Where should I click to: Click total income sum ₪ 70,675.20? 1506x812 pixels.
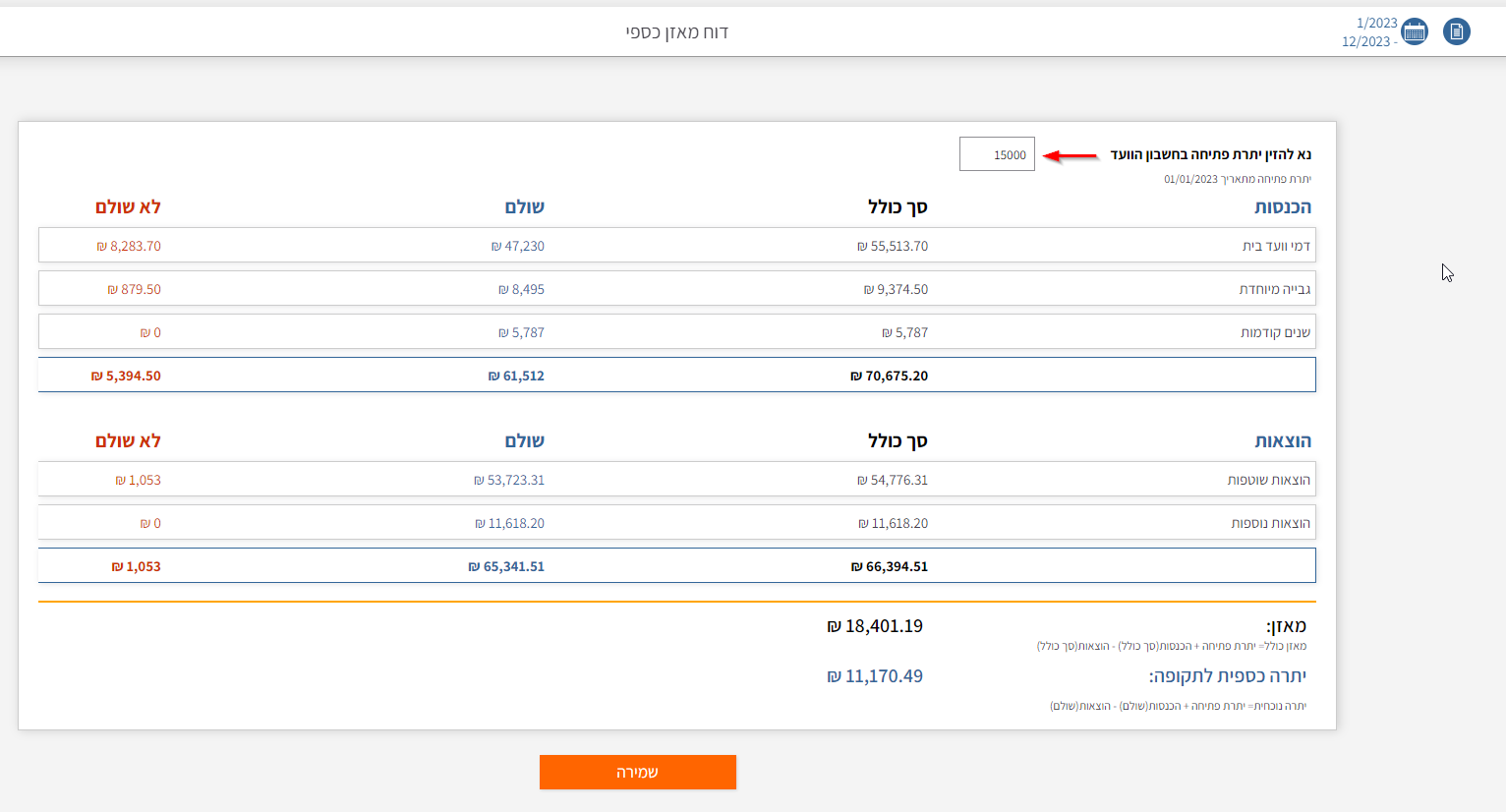889,376
